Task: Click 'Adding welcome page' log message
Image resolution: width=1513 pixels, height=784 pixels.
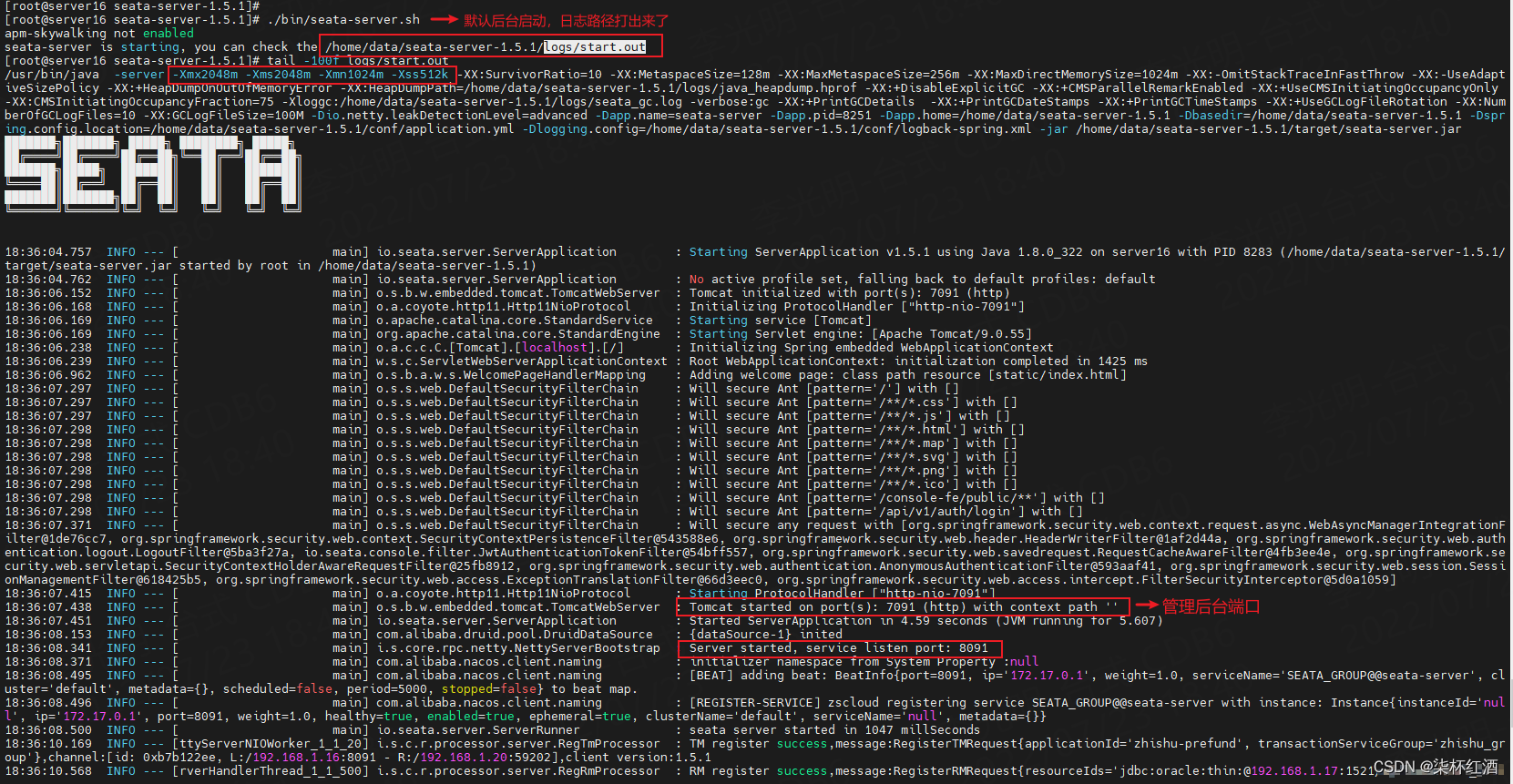Action: [908, 374]
